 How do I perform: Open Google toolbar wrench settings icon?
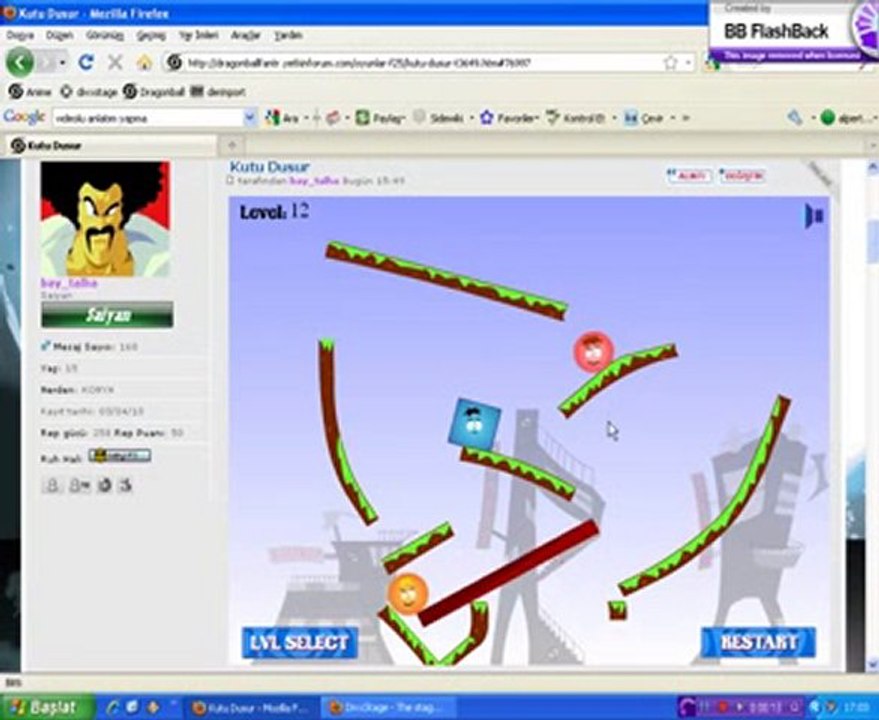pyautogui.click(x=795, y=118)
